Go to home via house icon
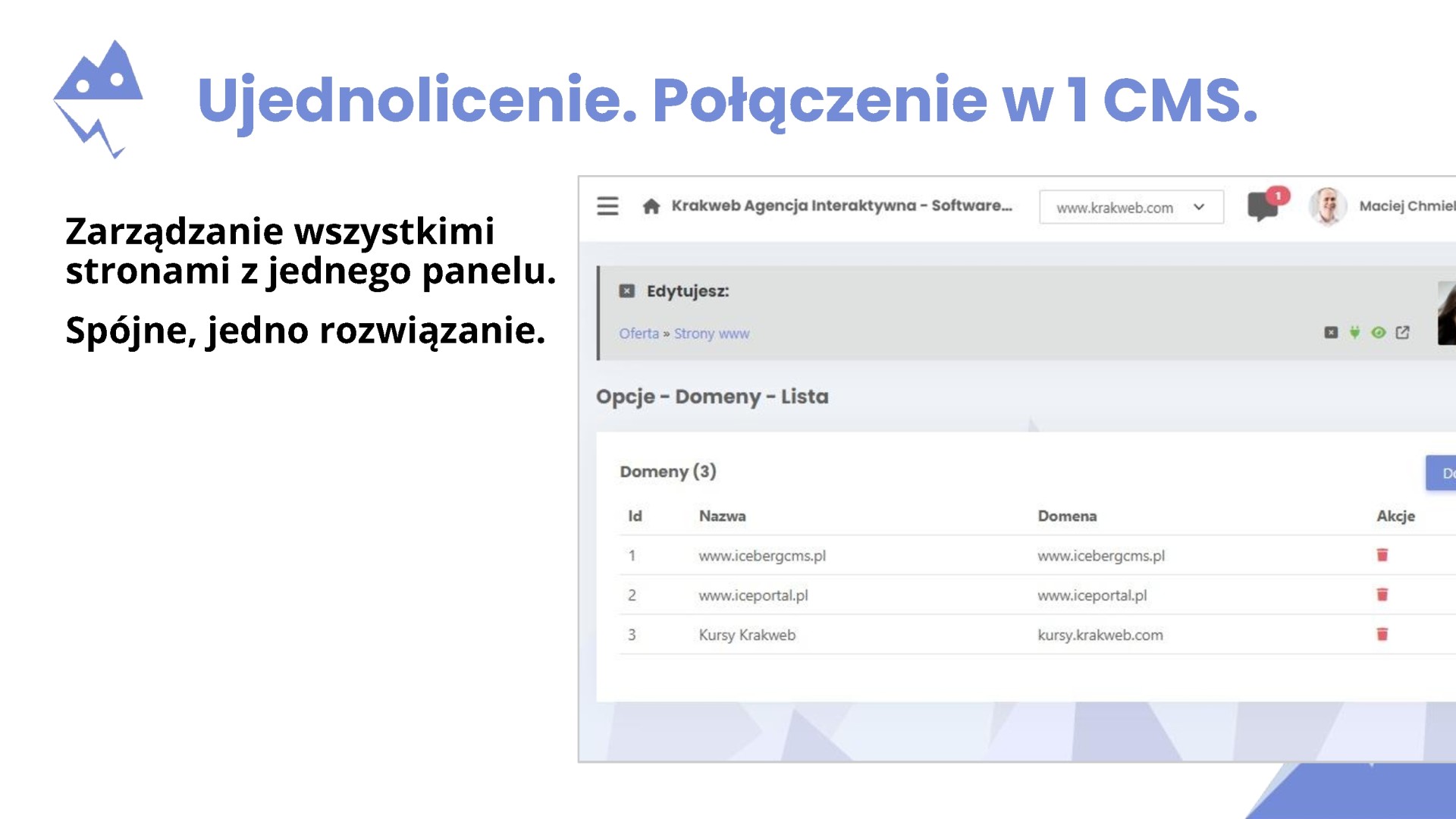 (x=651, y=206)
